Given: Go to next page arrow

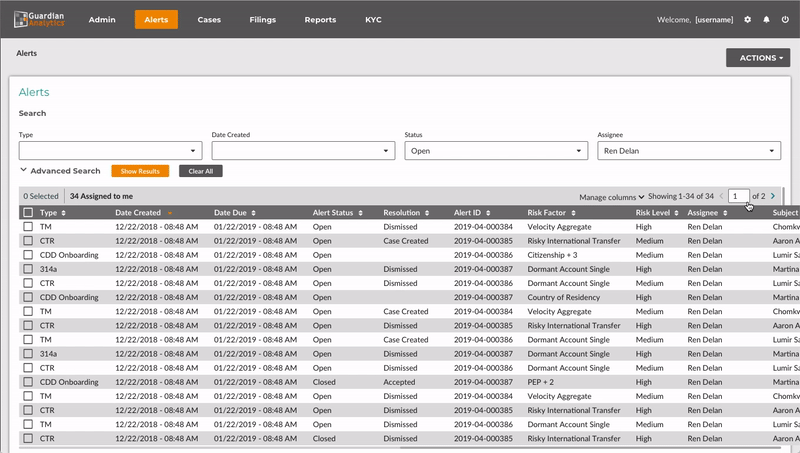Looking at the screenshot, I should pos(773,196).
